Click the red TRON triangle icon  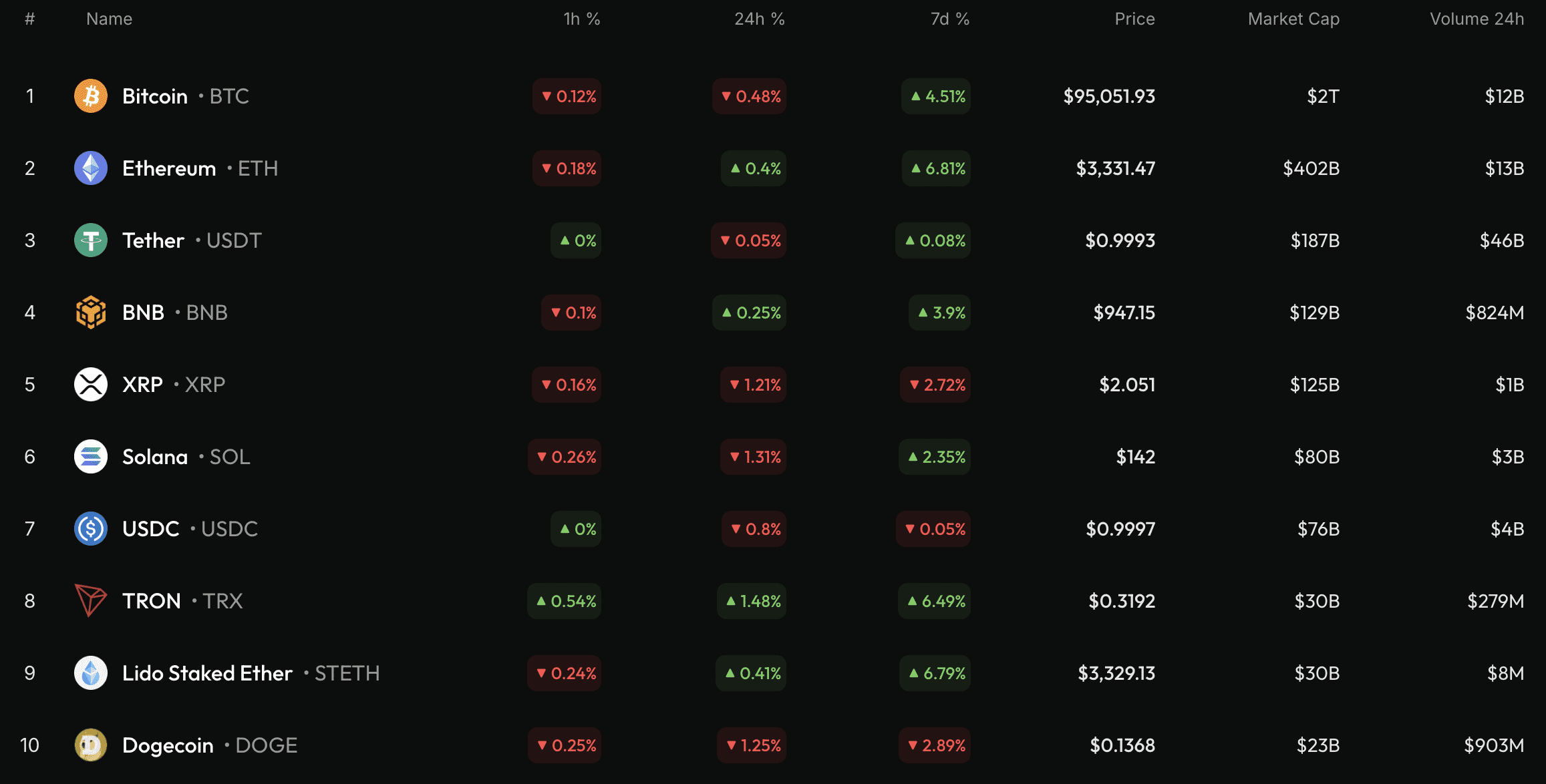[91, 601]
